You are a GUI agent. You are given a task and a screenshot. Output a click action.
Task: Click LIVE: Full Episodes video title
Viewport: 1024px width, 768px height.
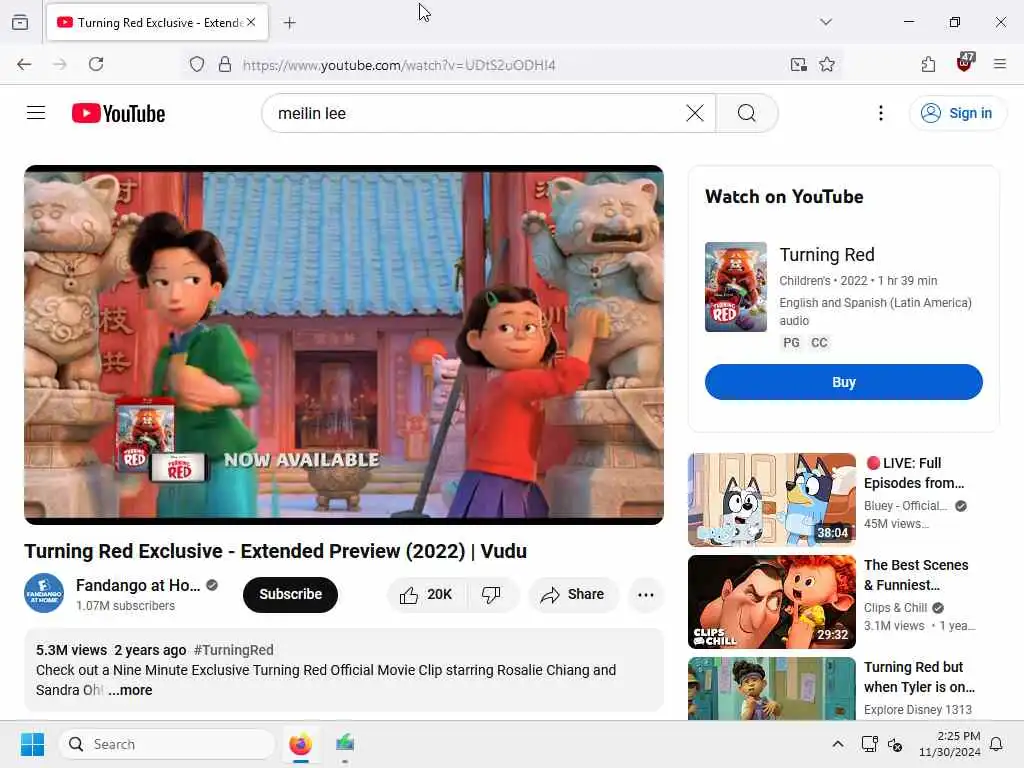coord(914,473)
